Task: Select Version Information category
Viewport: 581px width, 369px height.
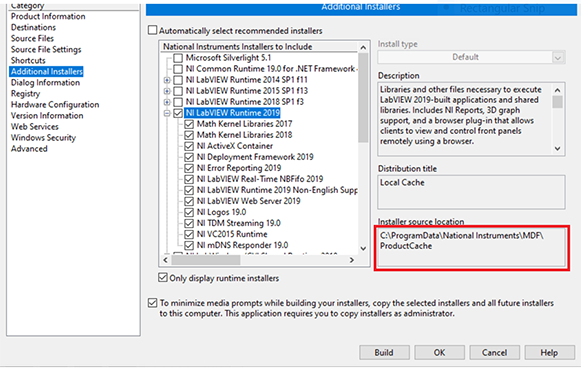Action: (47, 116)
